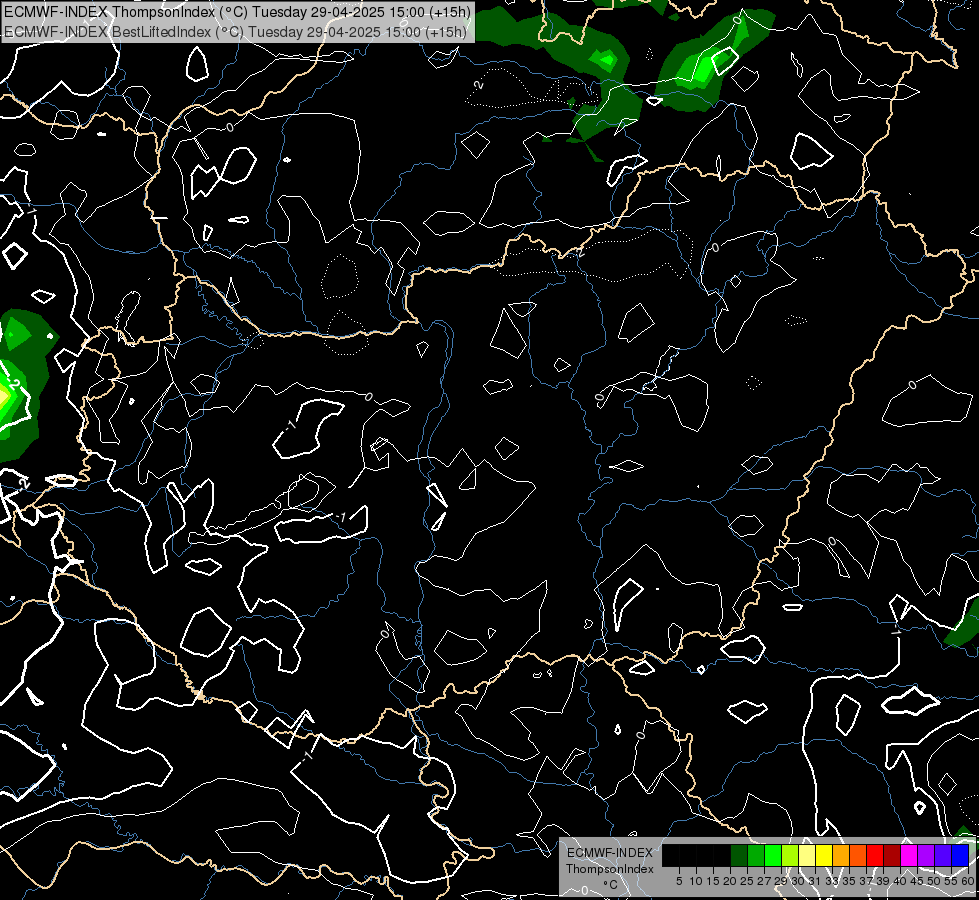Screen dimensions: 979x900
Task: Click the legend tick value 15
Action: (x=713, y=881)
